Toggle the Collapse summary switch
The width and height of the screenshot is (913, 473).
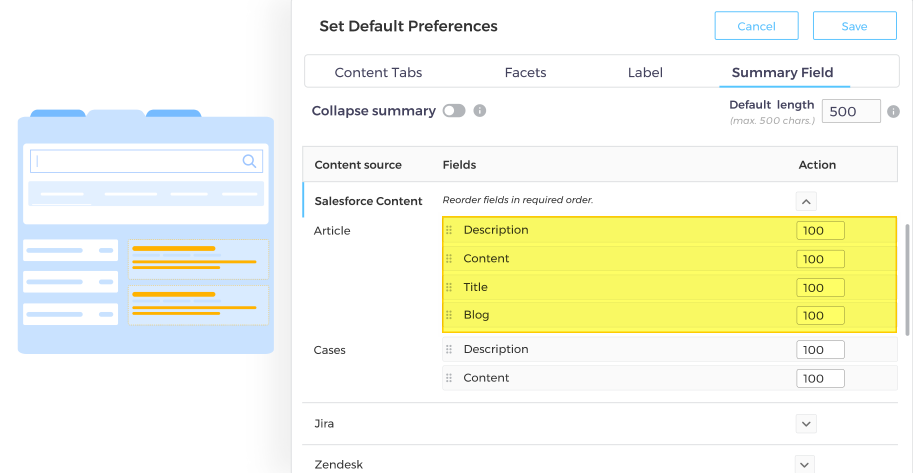[454, 111]
